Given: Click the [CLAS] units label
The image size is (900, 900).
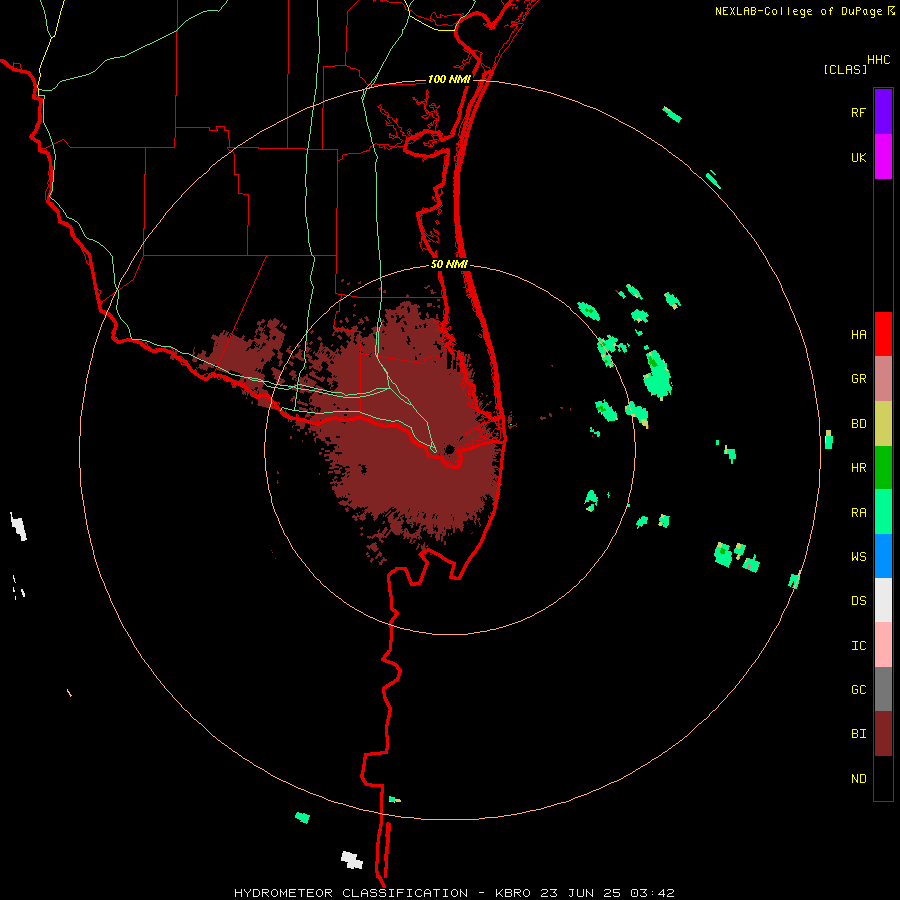Looking at the screenshot, I should pyautogui.click(x=845, y=69).
